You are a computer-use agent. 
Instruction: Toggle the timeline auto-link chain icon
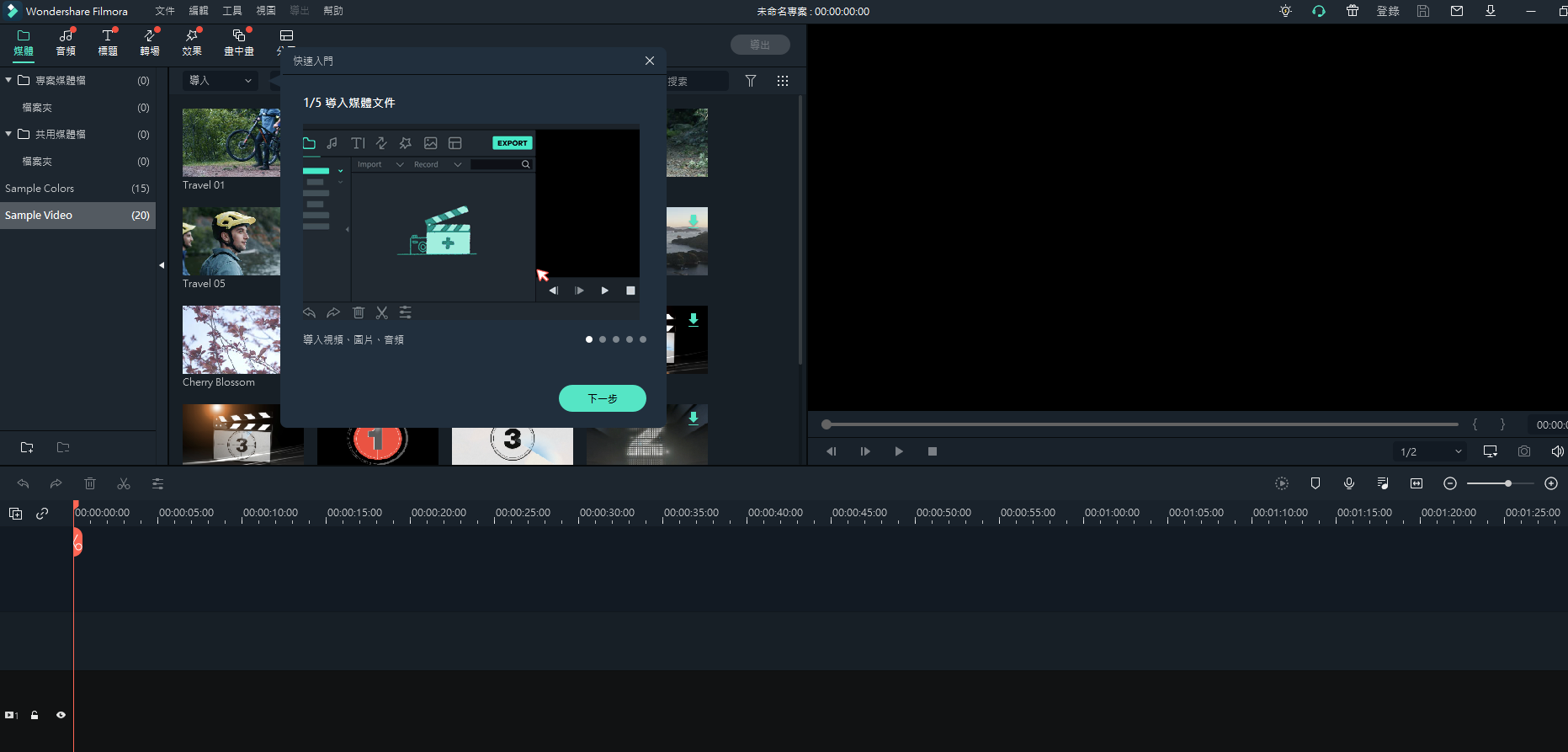pos(42,514)
